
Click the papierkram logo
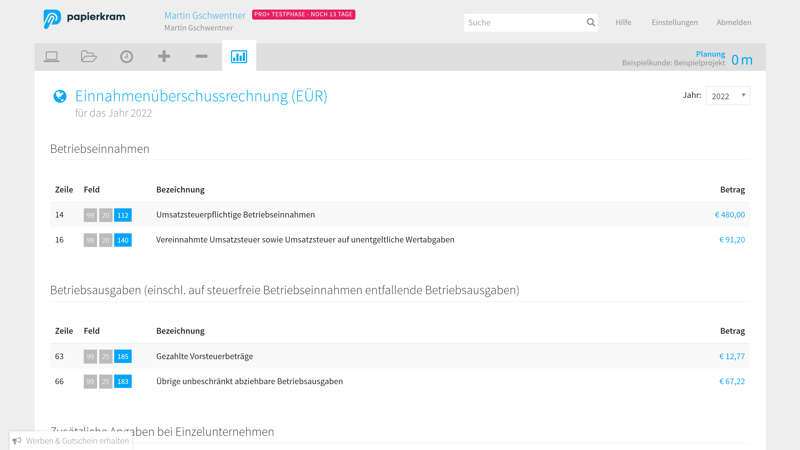click(84, 19)
